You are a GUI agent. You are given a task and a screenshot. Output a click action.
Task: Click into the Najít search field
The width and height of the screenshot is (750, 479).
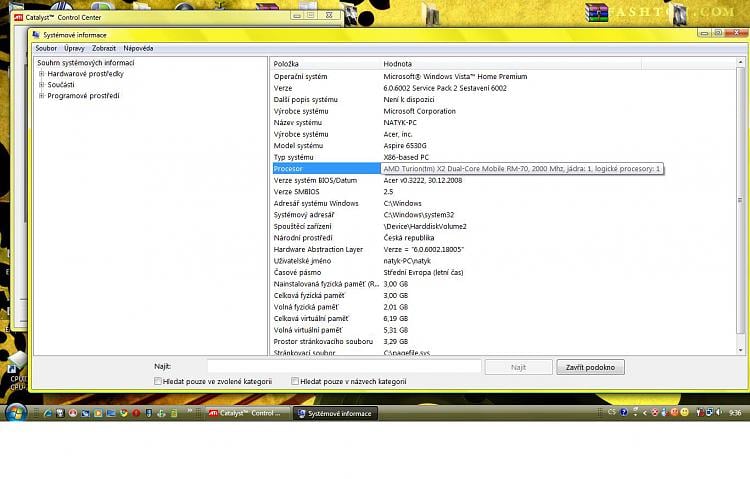tap(344, 366)
